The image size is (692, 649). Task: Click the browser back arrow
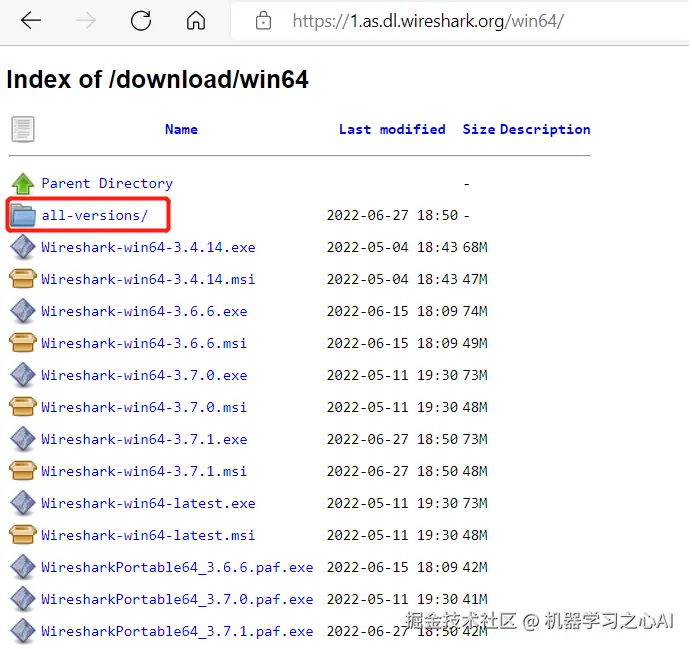pyautogui.click(x=30, y=20)
